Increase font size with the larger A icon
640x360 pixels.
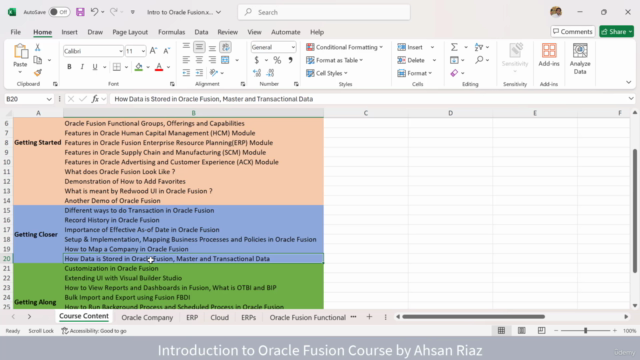click(153, 51)
